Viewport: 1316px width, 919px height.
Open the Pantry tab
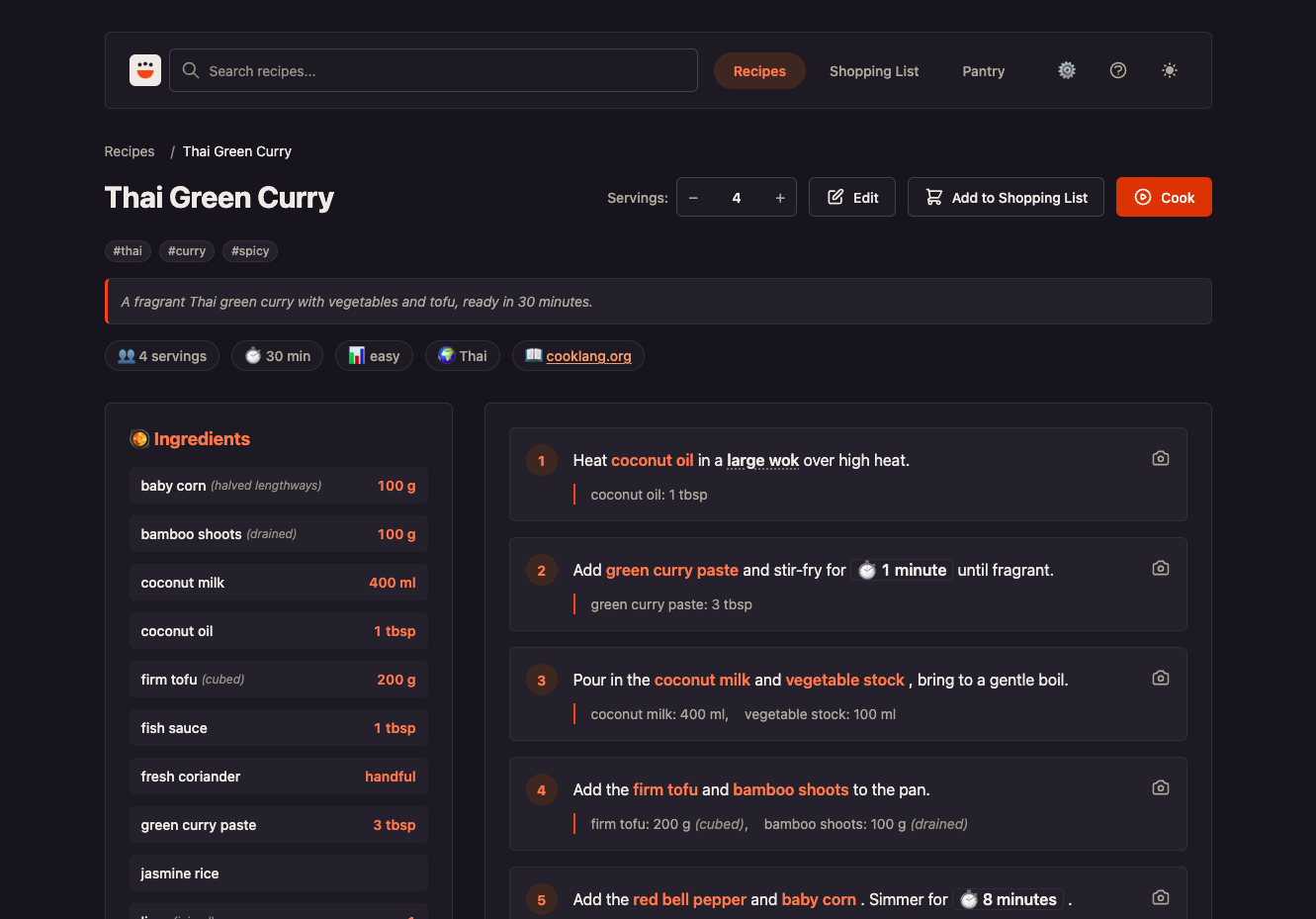coord(984,71)
